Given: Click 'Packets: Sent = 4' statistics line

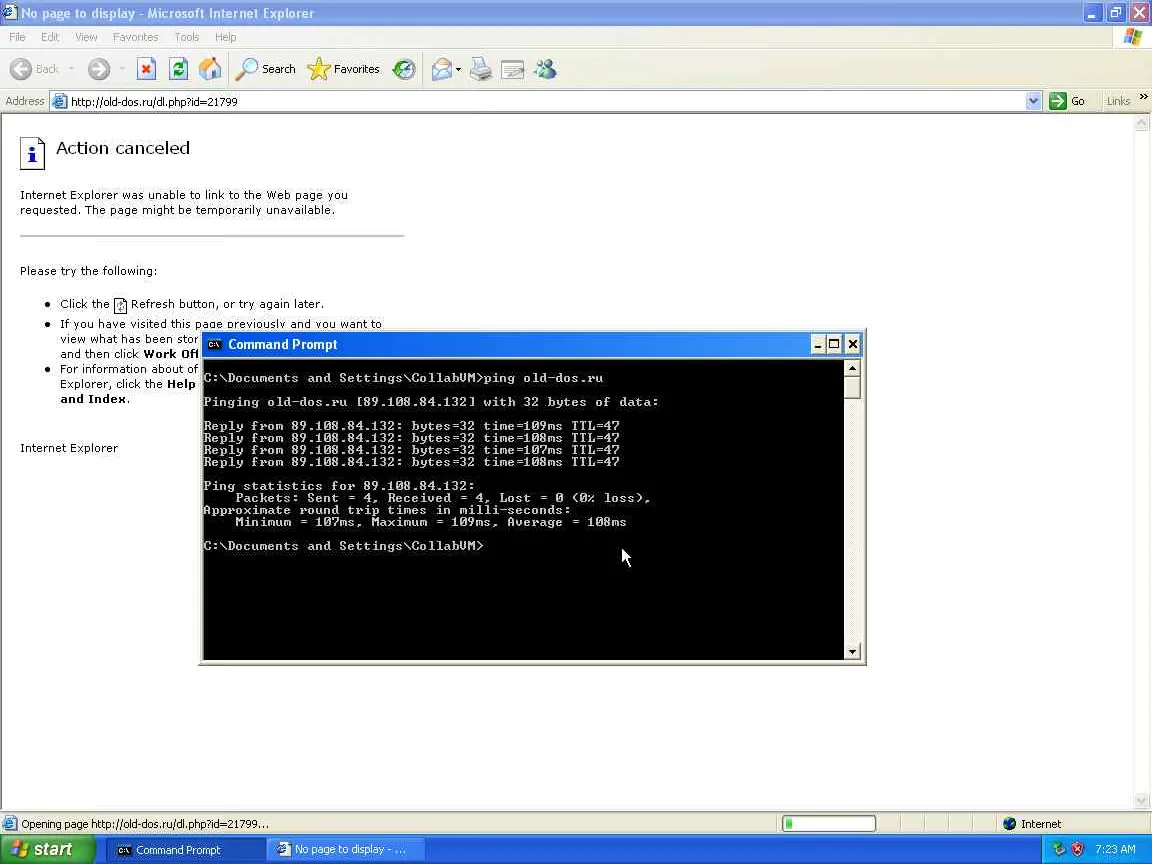Looking at the screenshot, I should tap(443, 498).
